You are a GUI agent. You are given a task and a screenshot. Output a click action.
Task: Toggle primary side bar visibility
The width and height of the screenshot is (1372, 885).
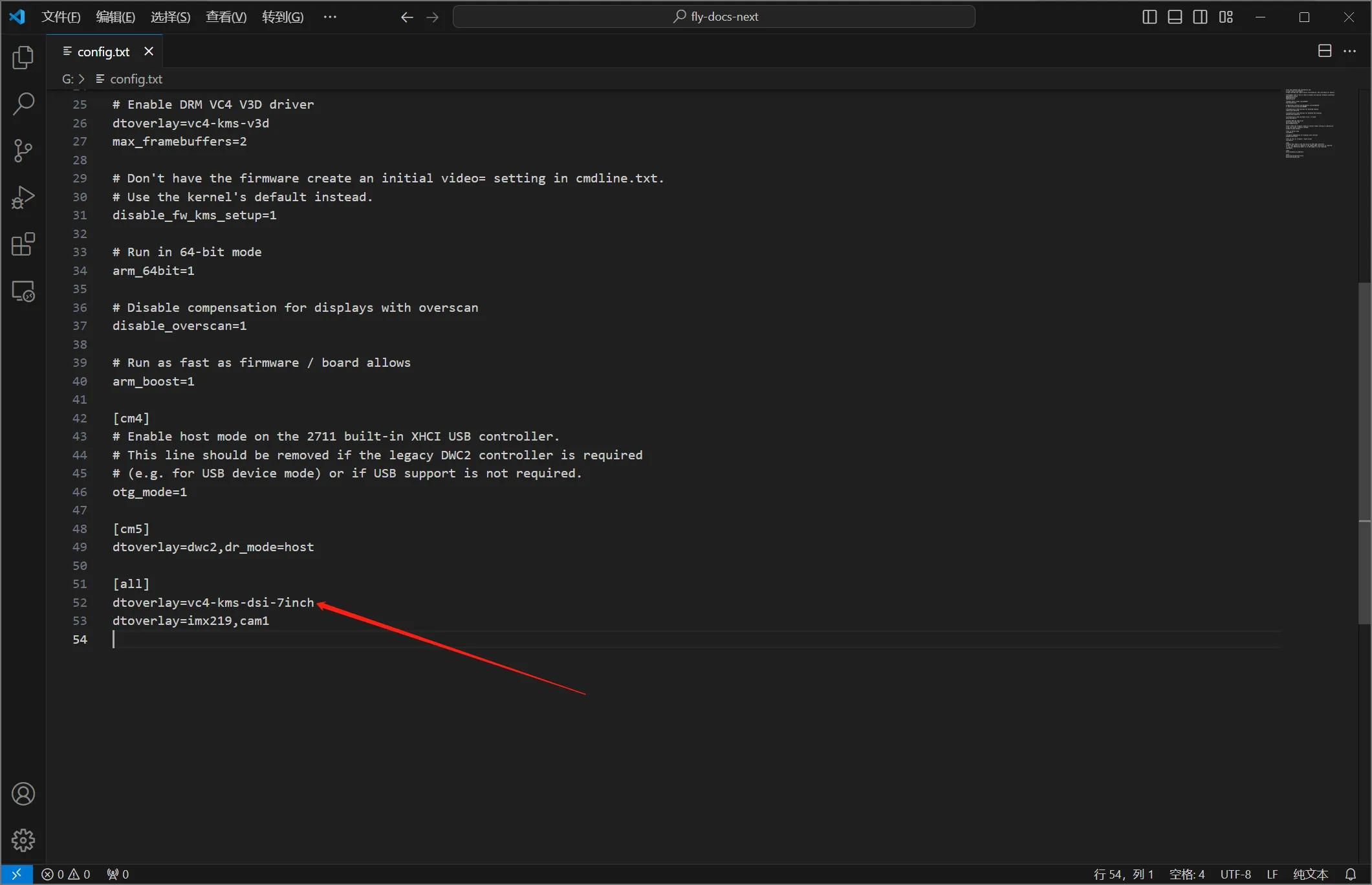coord(1149,17)
